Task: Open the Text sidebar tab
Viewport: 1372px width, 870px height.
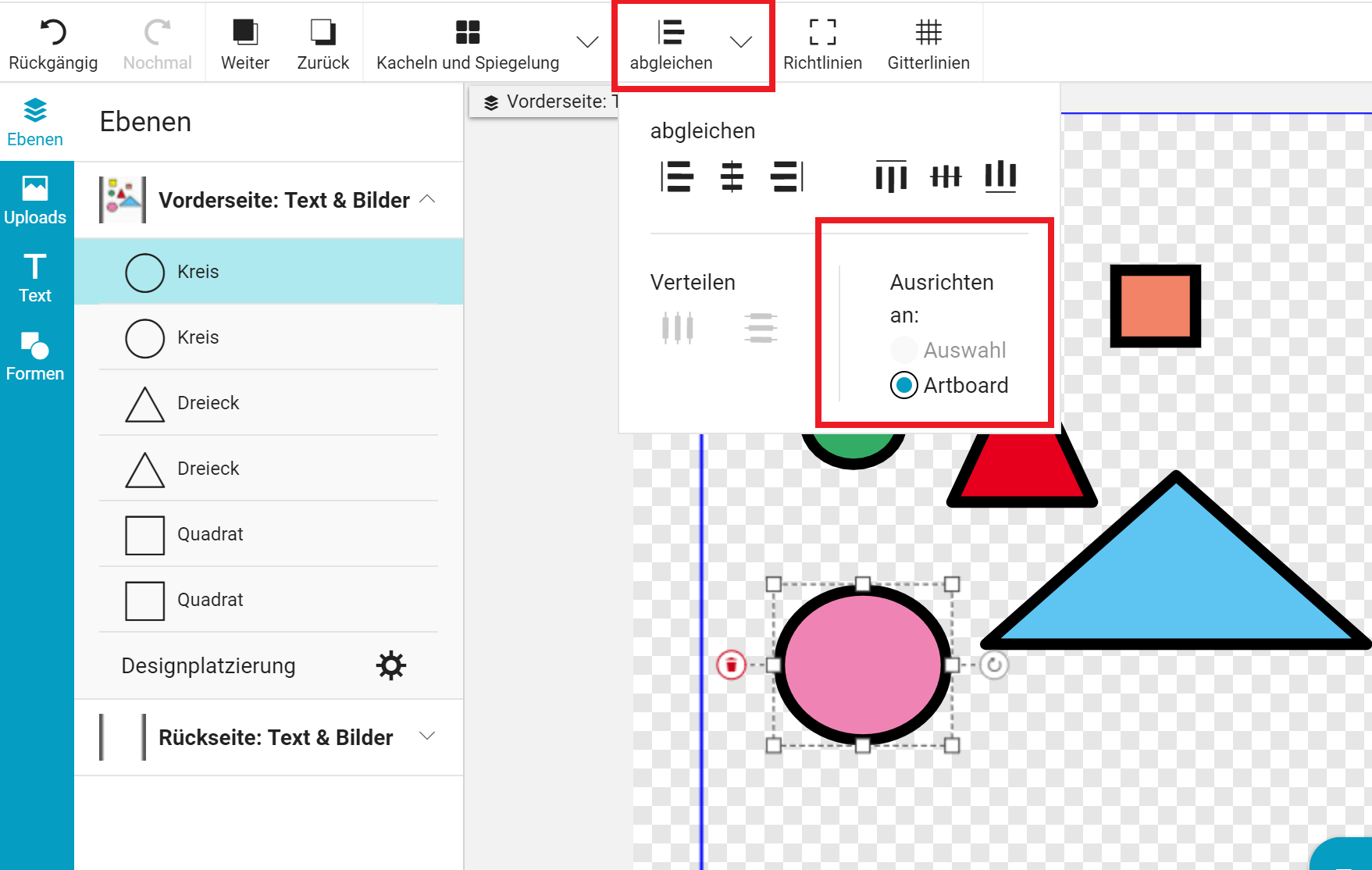Action: (35, 279)
